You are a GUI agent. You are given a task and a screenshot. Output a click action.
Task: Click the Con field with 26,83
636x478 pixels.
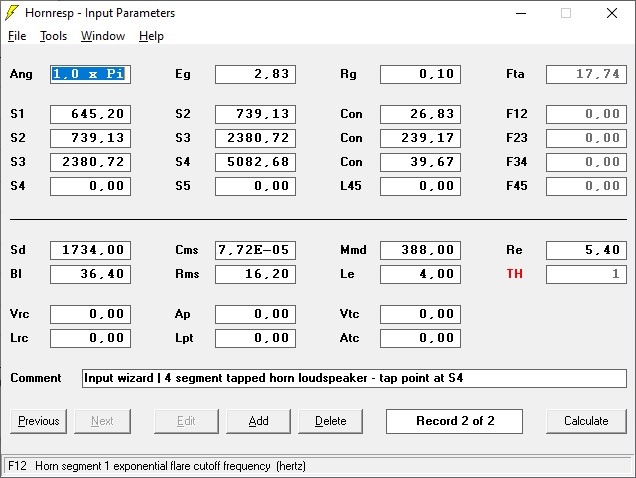[x=421, y=114]
